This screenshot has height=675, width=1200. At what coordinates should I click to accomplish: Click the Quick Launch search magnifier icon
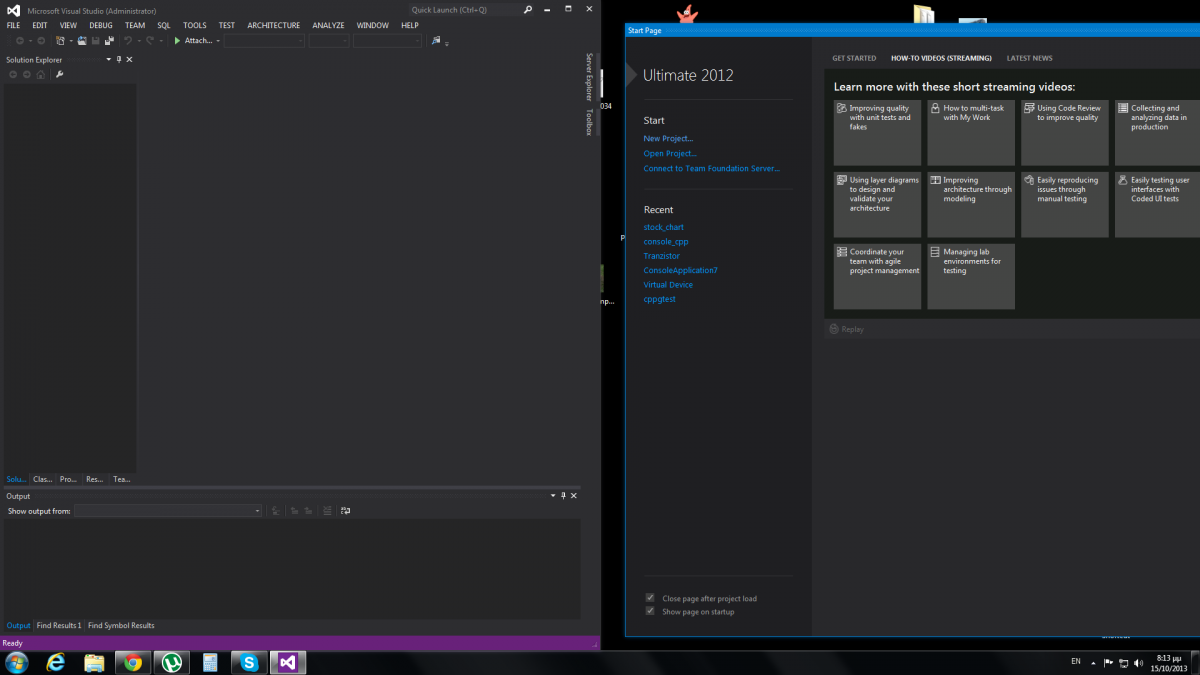click(529, 10)
